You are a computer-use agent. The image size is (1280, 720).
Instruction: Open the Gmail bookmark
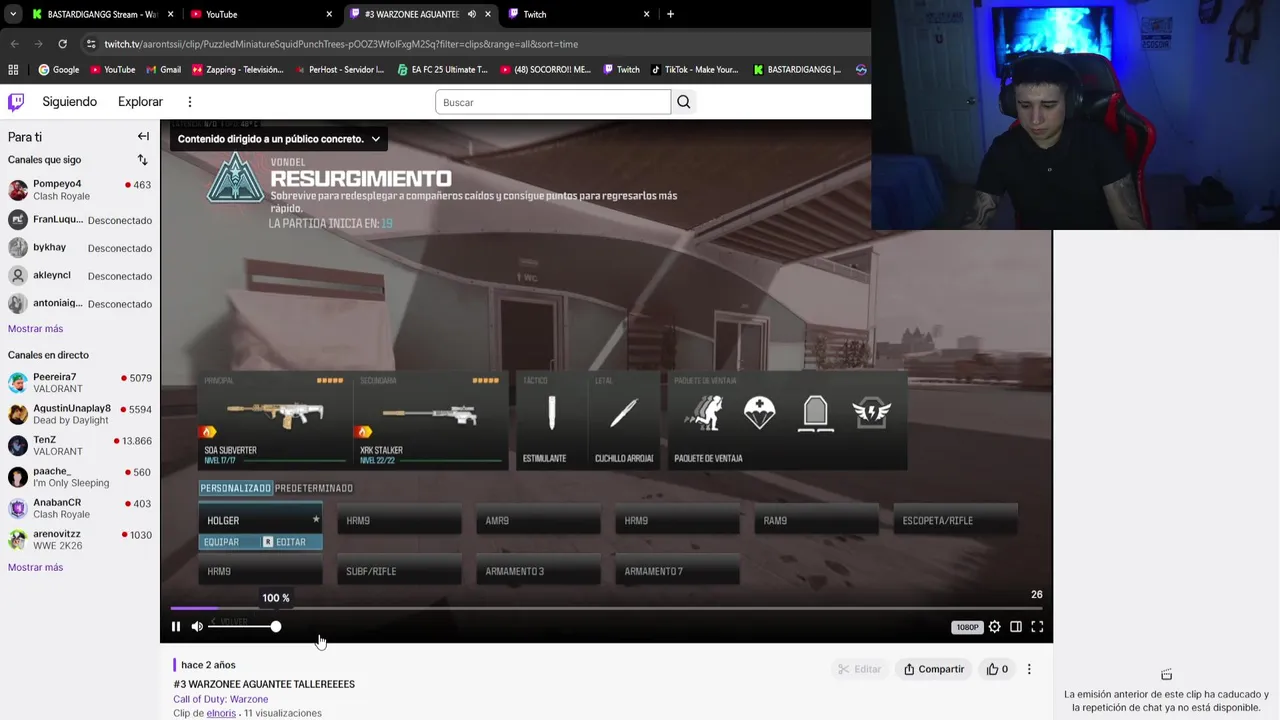pos(163,70)
